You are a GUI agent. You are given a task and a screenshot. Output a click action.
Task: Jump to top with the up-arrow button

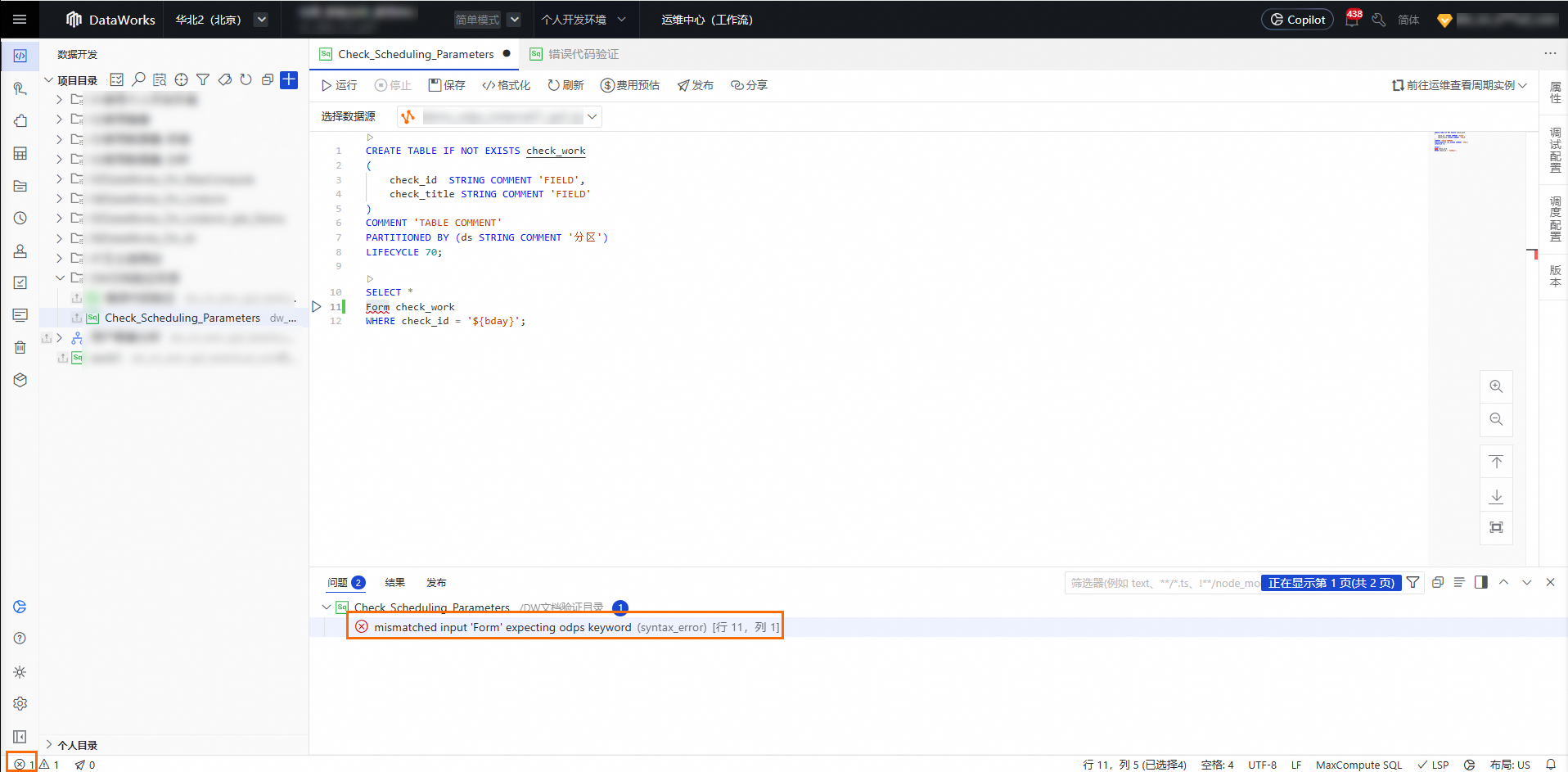[1496, 462]
